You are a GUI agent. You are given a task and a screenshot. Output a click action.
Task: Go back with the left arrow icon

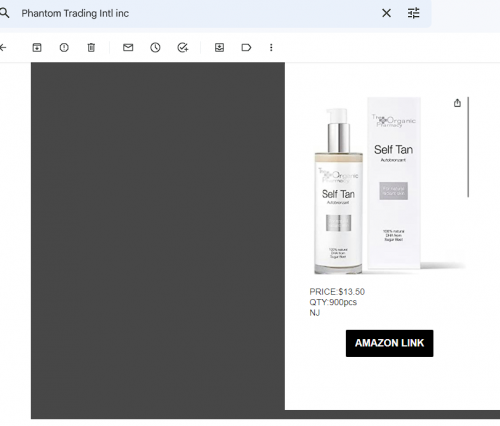(3, 48)
